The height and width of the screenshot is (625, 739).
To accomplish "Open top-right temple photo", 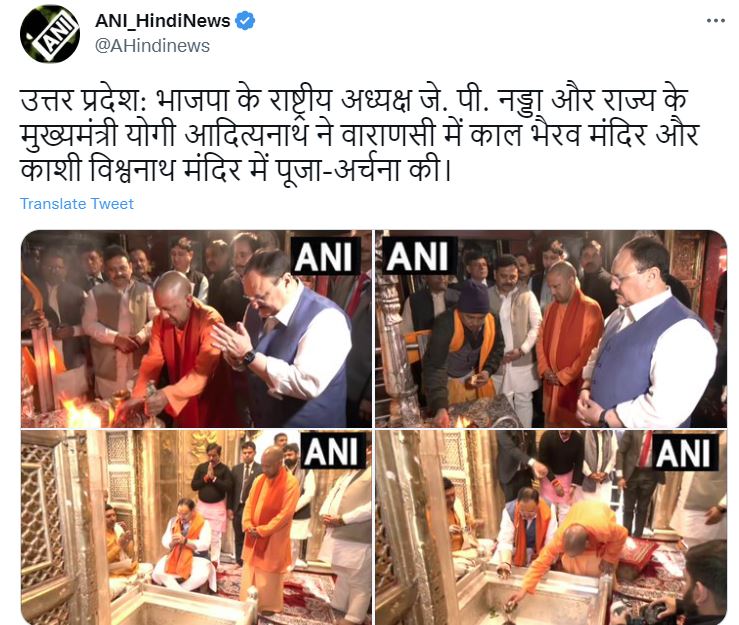I will pos(551,329).
